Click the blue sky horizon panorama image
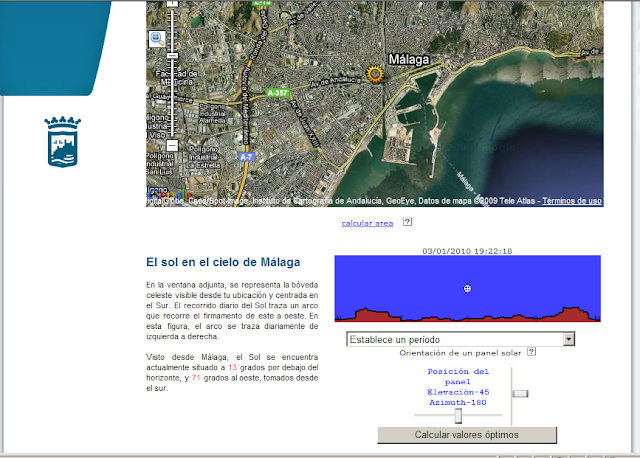Screen dimensions: 640x458 click(x=467, y=289)
